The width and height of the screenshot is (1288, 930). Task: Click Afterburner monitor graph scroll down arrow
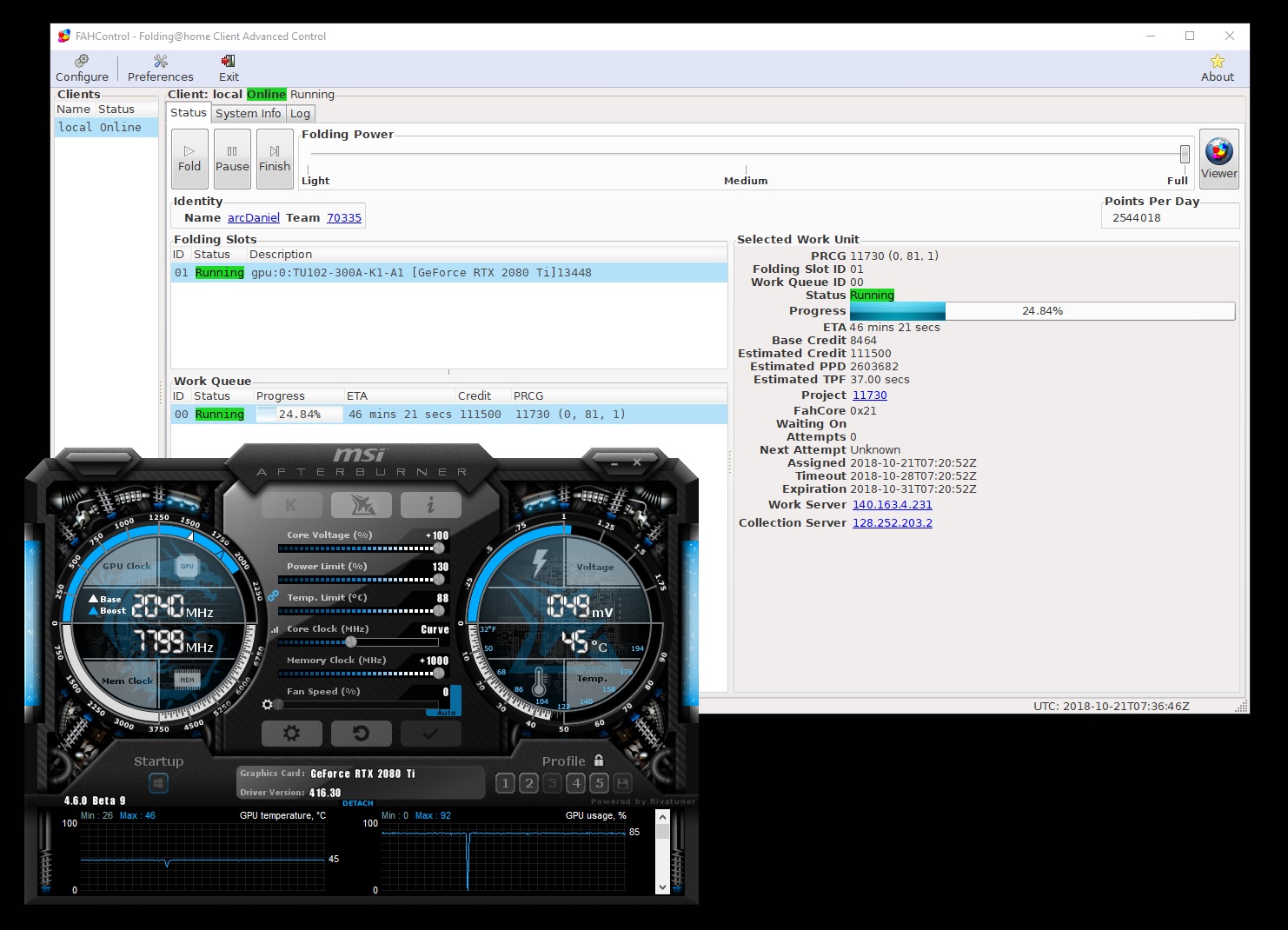coord(662,887)
